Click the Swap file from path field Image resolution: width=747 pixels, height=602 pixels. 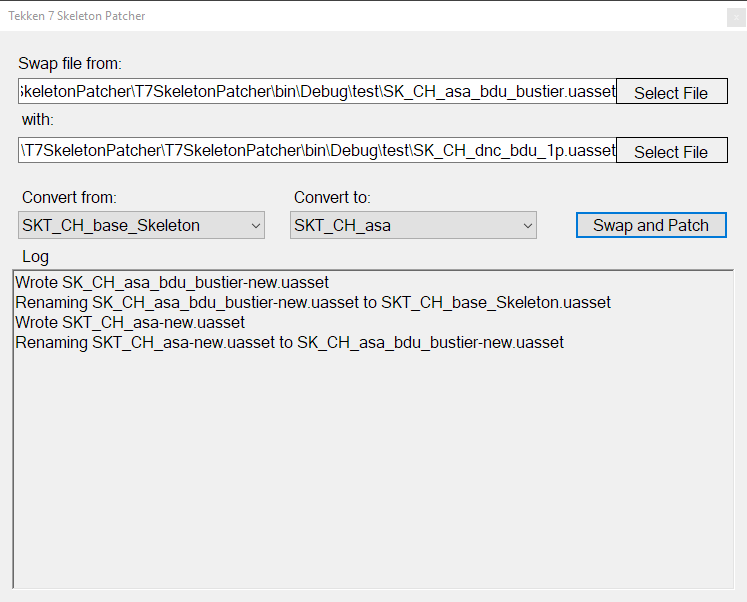pos(317,91)
